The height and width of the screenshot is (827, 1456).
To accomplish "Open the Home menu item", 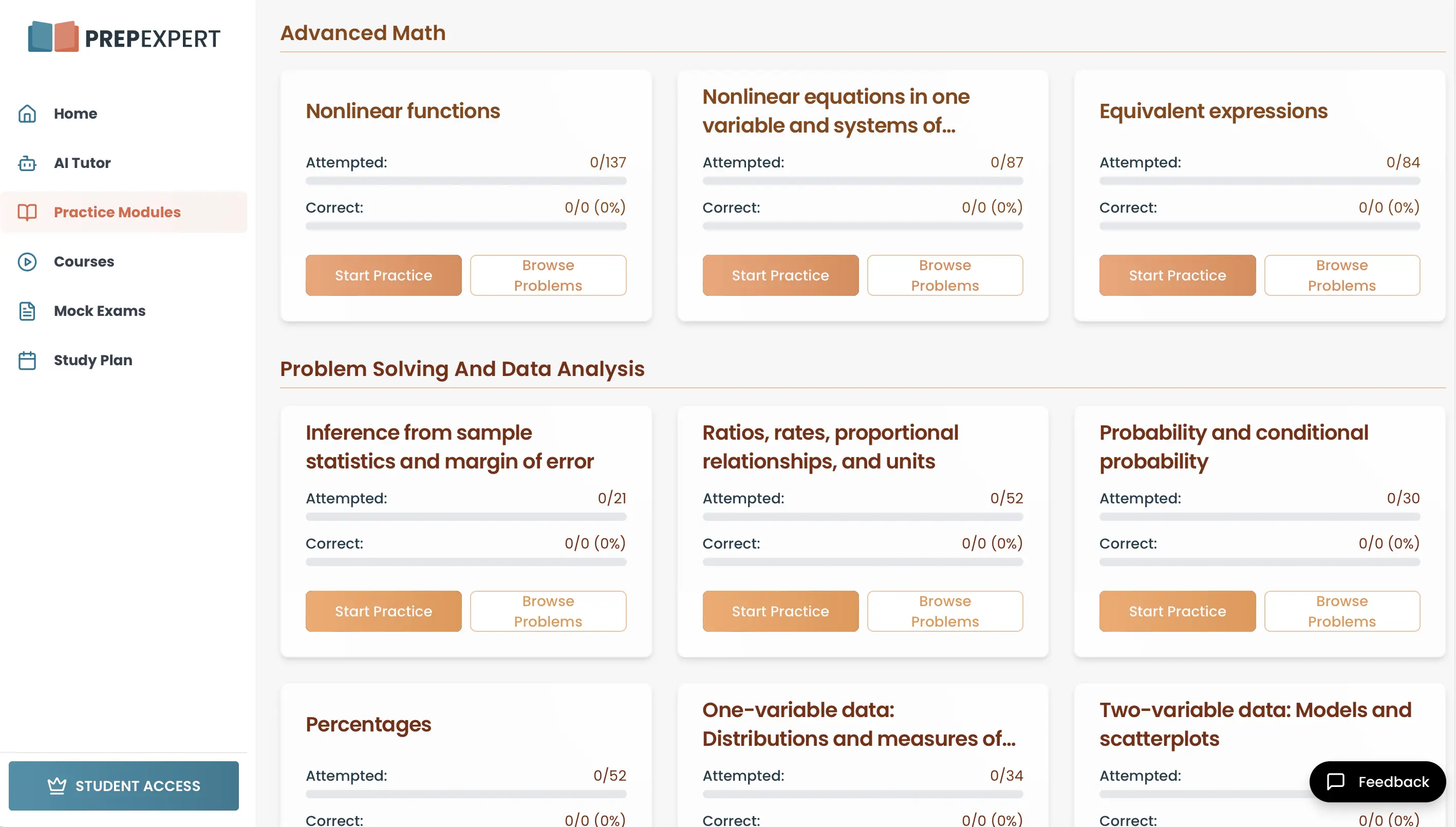I will tap(124, 114).
